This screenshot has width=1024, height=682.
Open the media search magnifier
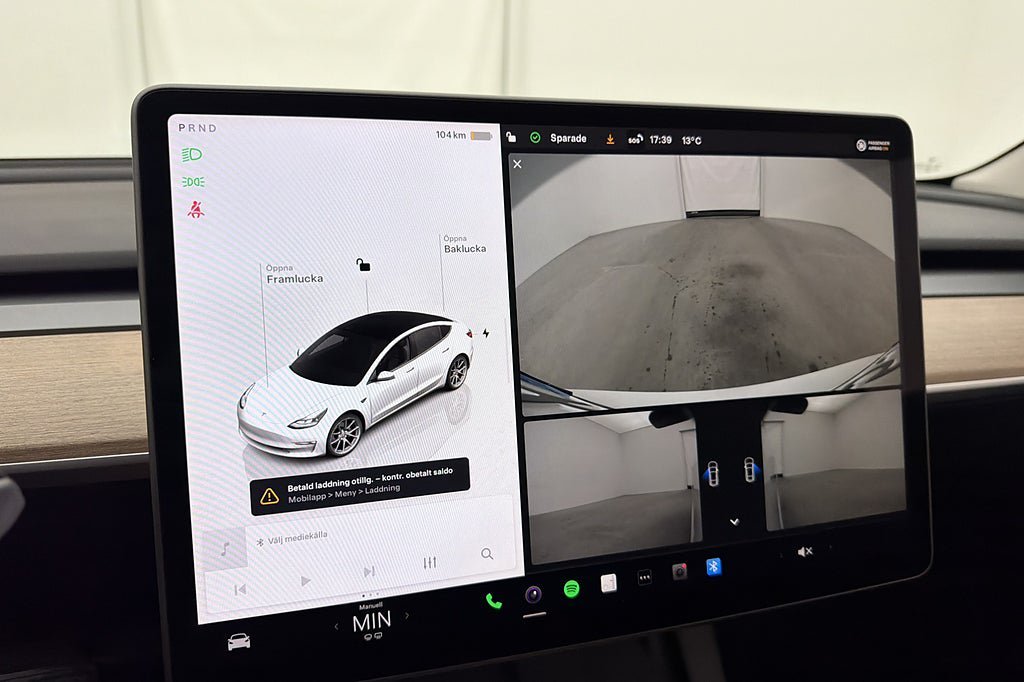tap(487, 554)
